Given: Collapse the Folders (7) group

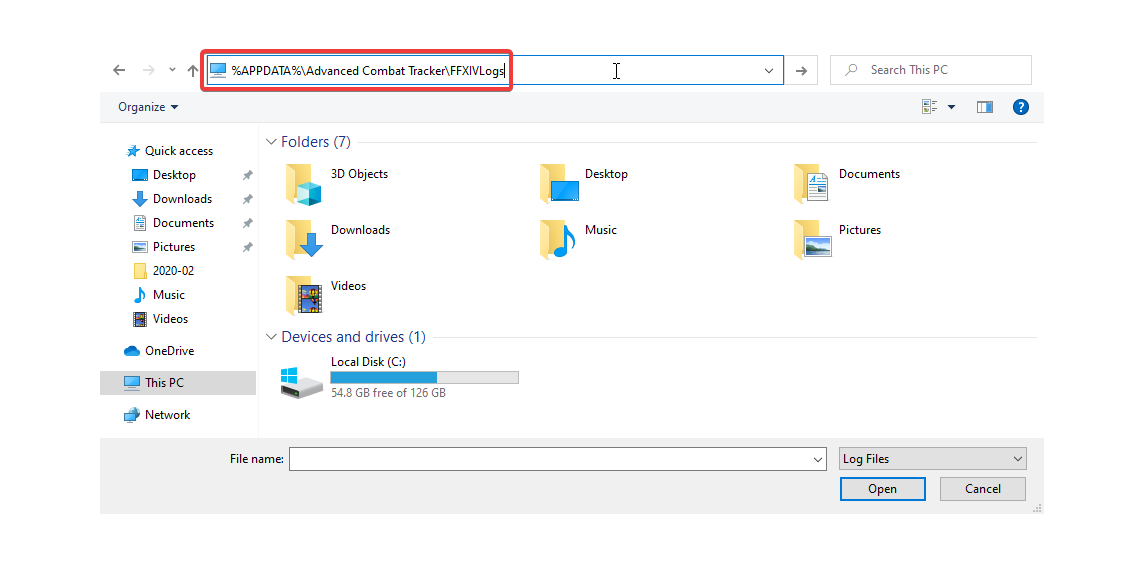Looking at the screenshot, I should (271, 142).
